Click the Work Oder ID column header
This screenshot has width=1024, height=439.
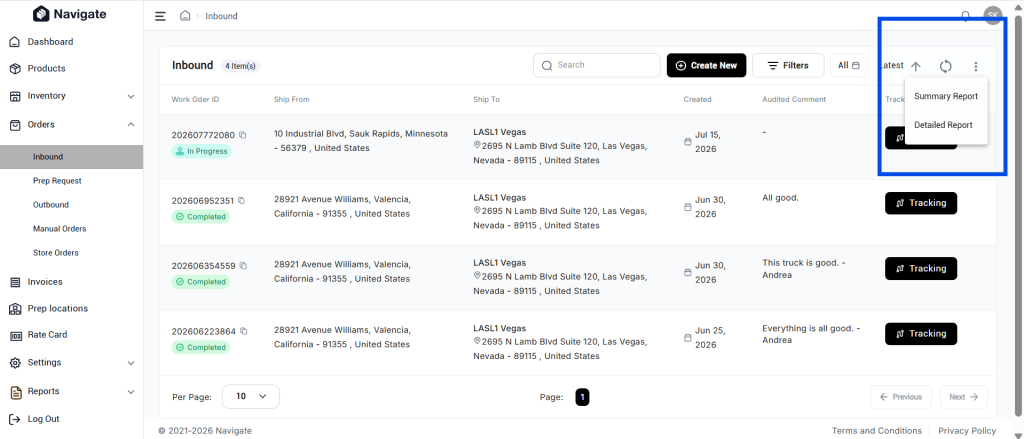195,99
